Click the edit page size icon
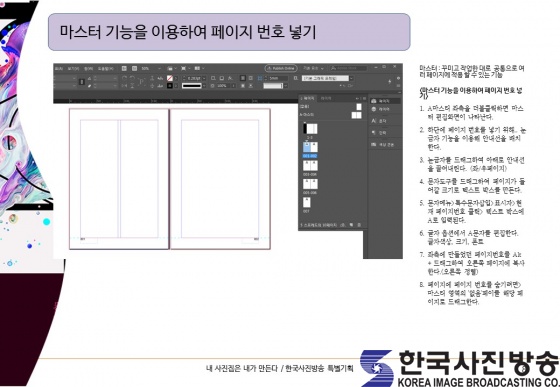Viewport: 560px width, 387px height. [x=343, y=225]
